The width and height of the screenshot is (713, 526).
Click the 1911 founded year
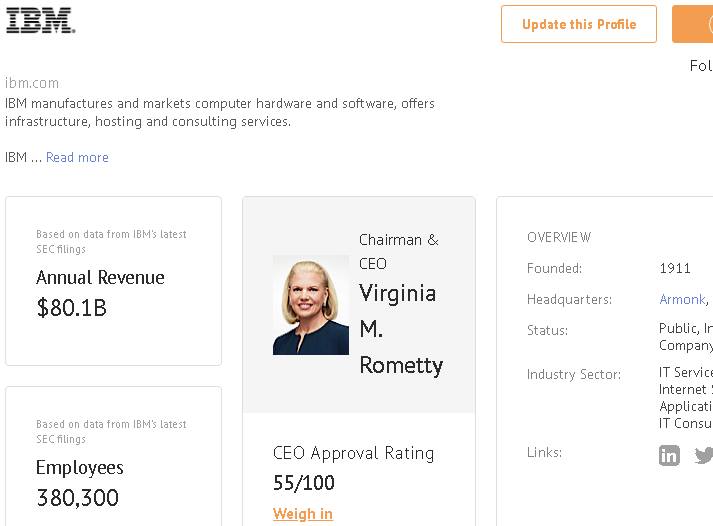point(675,268)
